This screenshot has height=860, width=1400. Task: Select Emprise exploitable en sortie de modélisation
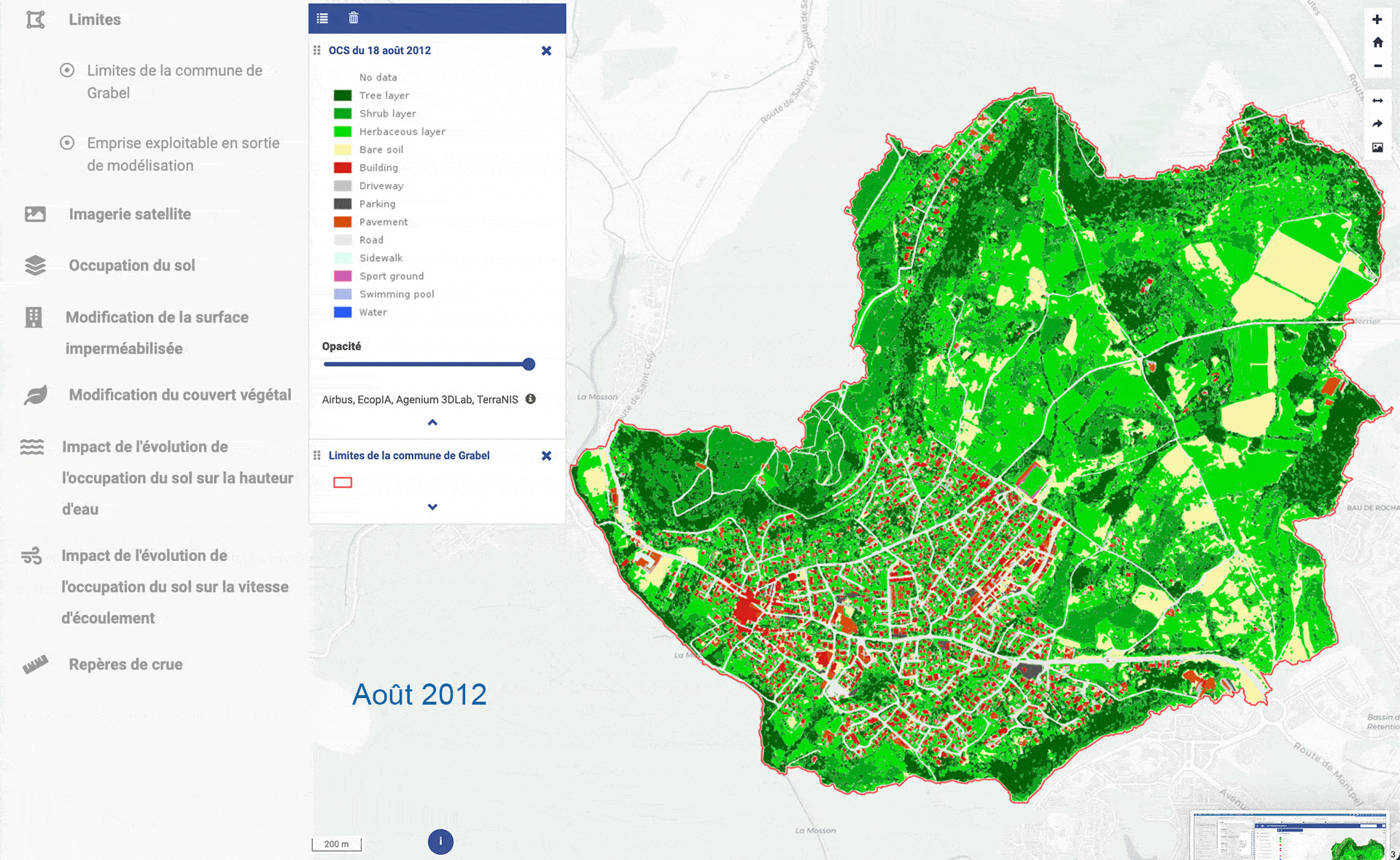point(67,143)
